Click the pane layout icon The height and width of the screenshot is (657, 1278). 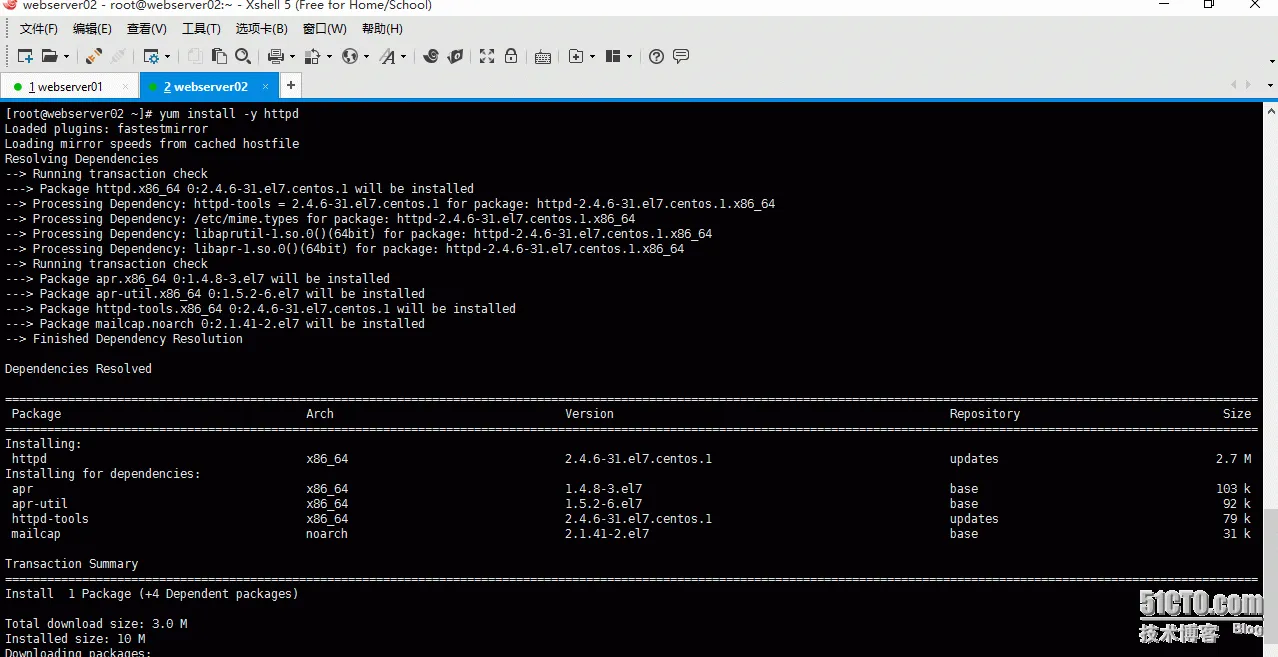(x=613, y=56)
